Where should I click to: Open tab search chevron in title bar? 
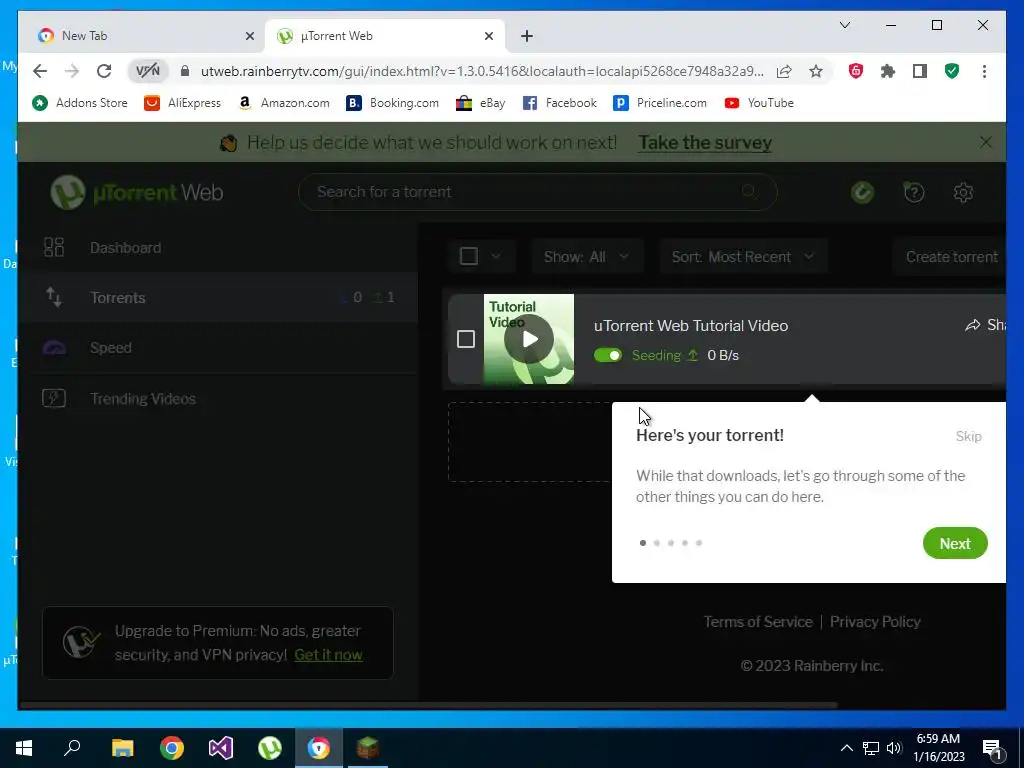pyautogui.click(x=844, y=25)
